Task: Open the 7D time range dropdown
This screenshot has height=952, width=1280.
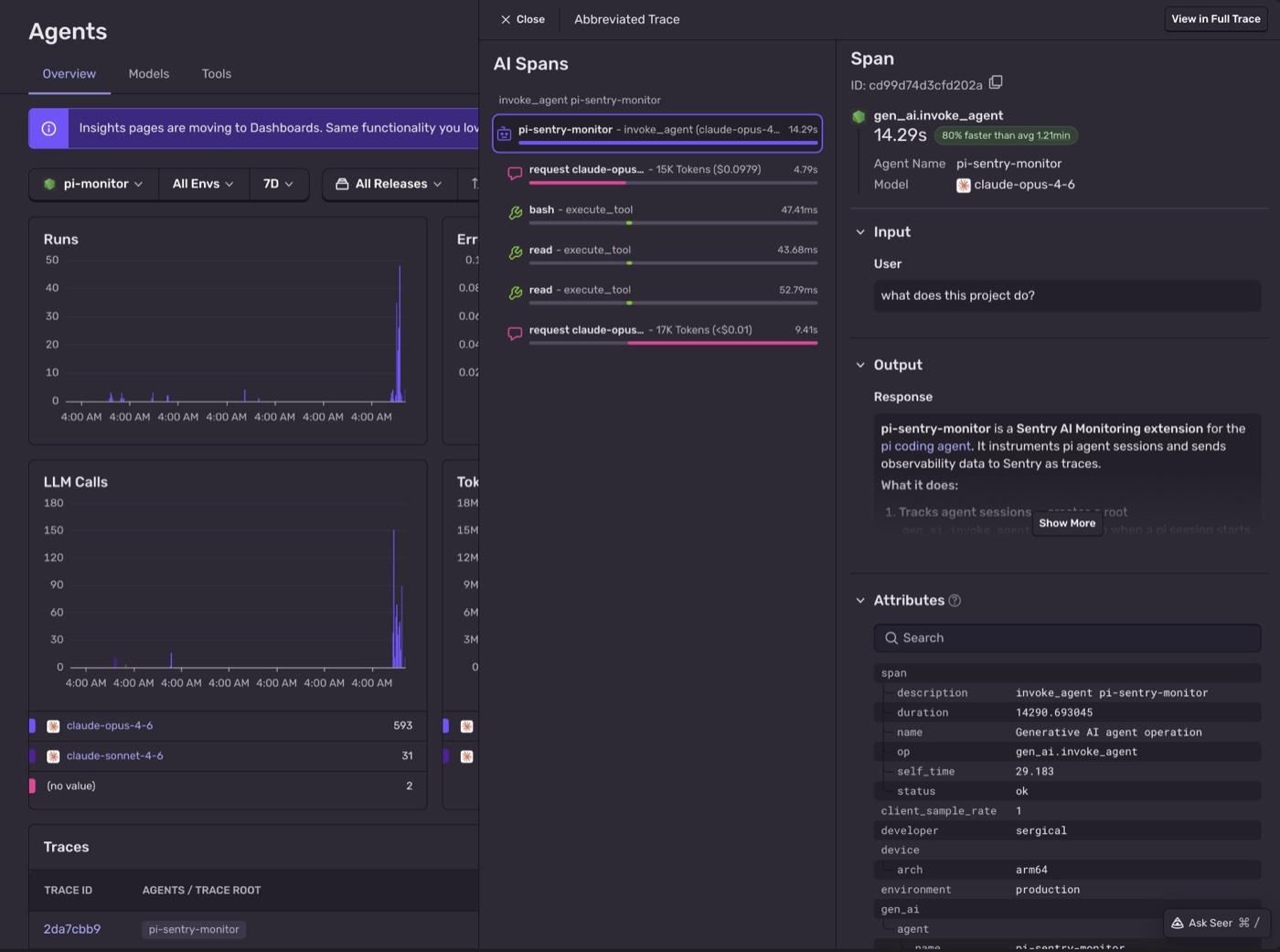Action: click(x=278, y=184)
